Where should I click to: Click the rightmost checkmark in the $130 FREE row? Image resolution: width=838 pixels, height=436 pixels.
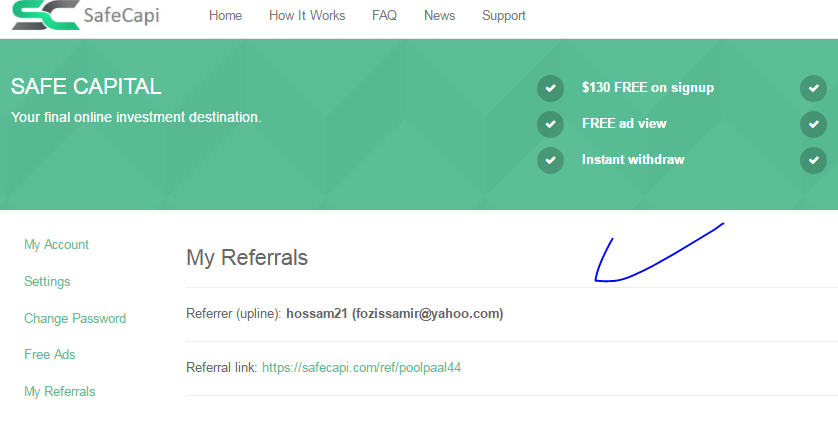click(813, 88)
